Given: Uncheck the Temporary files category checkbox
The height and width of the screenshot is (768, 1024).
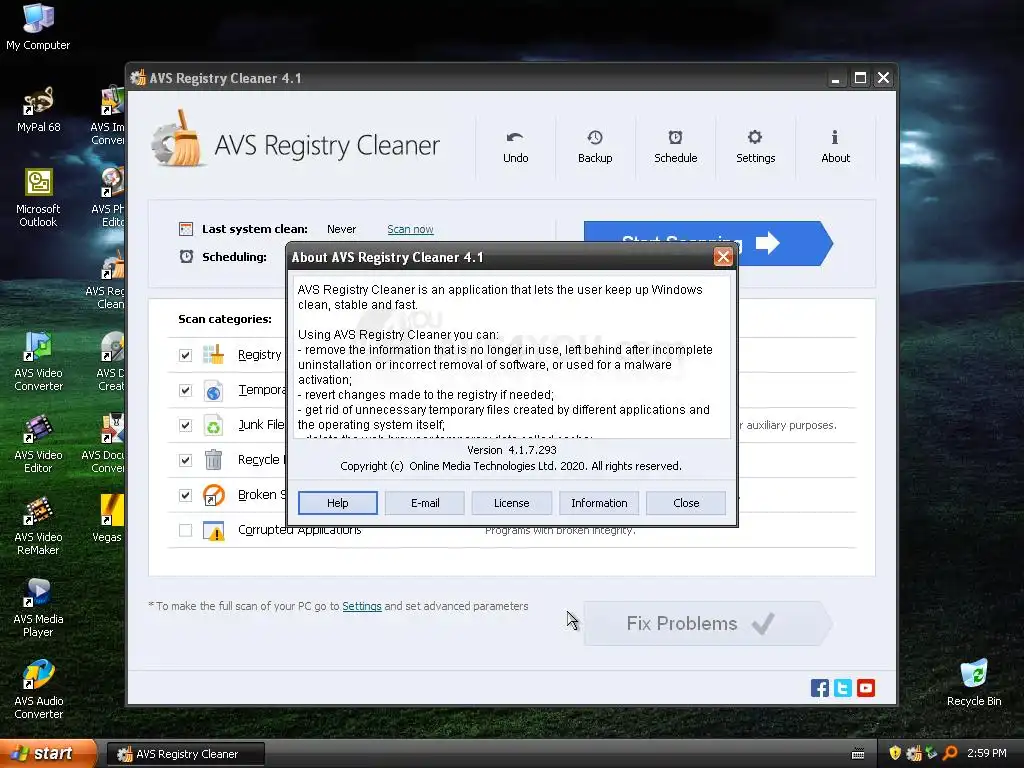Looking at the screenshot, I should point(185,391).
